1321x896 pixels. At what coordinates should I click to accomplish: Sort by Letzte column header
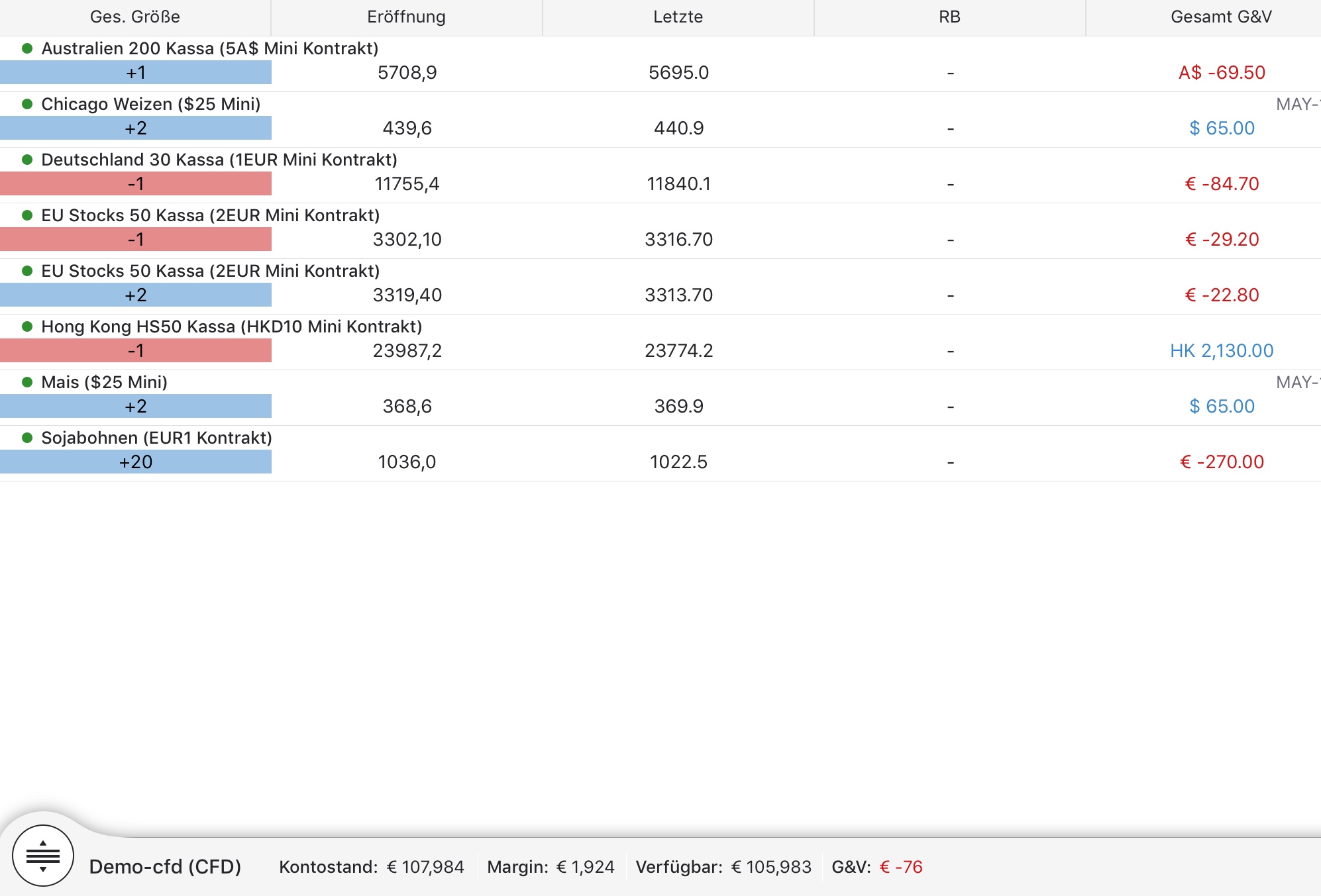678,17
